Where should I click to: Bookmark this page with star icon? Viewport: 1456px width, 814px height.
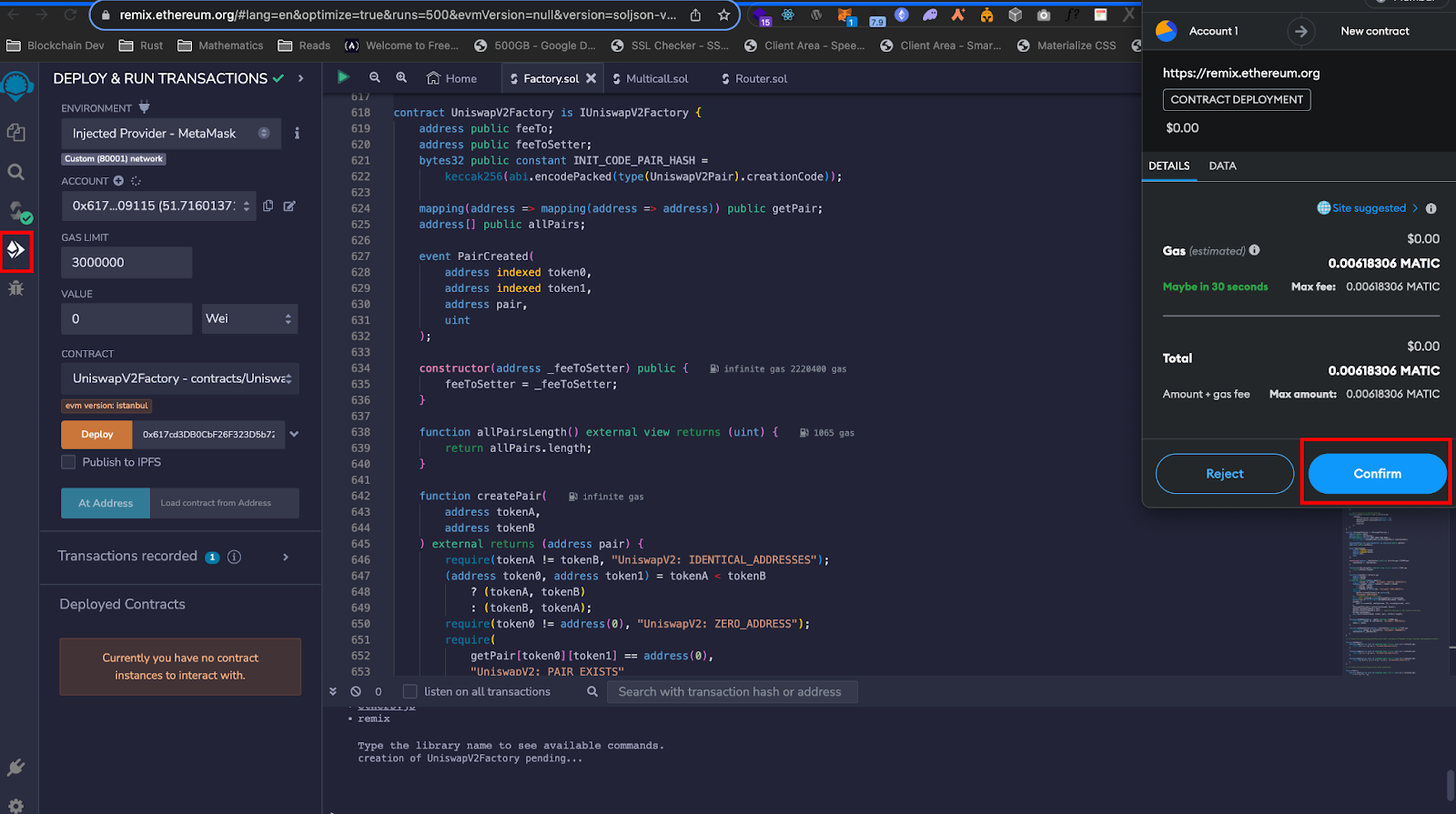pos(723,15)
